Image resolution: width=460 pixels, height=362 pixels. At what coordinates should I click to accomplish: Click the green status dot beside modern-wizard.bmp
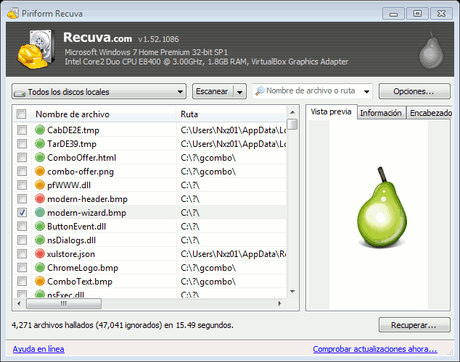[x=40, y=212]
